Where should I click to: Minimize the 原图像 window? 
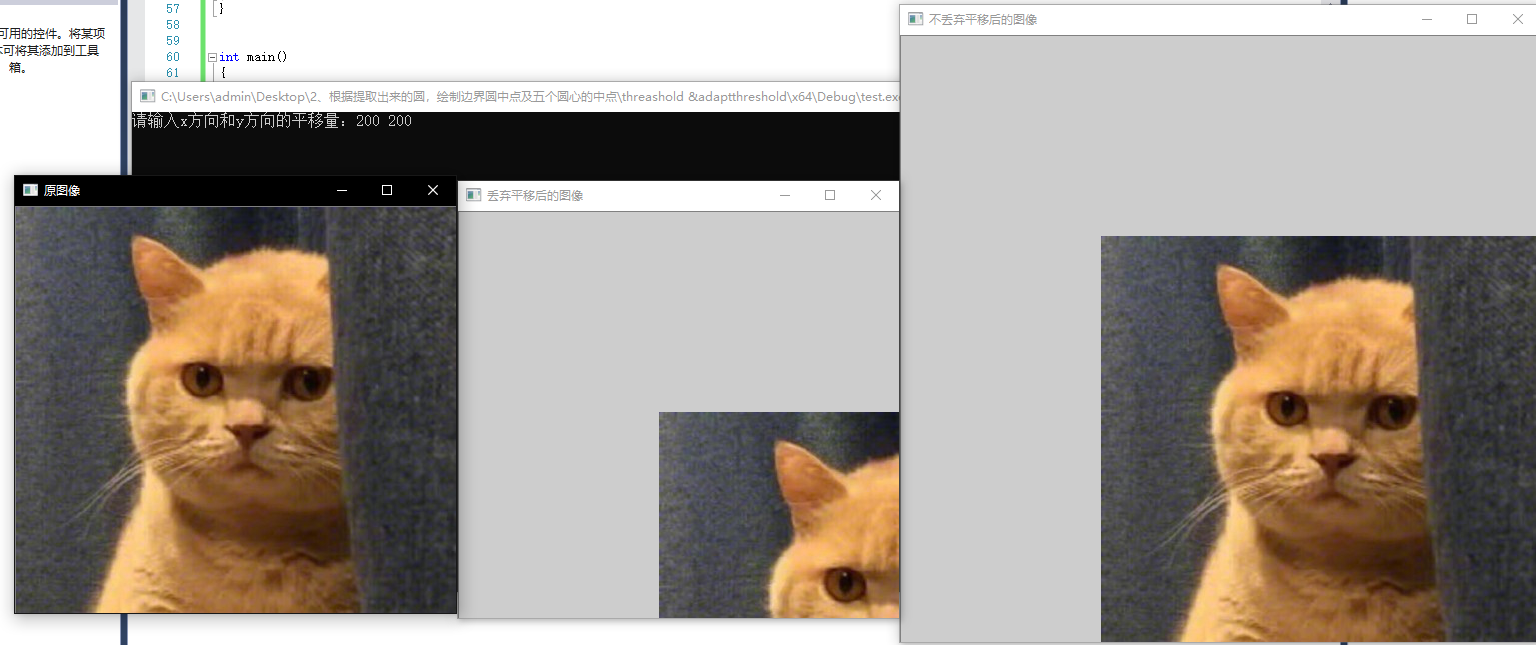coord(341,190)
